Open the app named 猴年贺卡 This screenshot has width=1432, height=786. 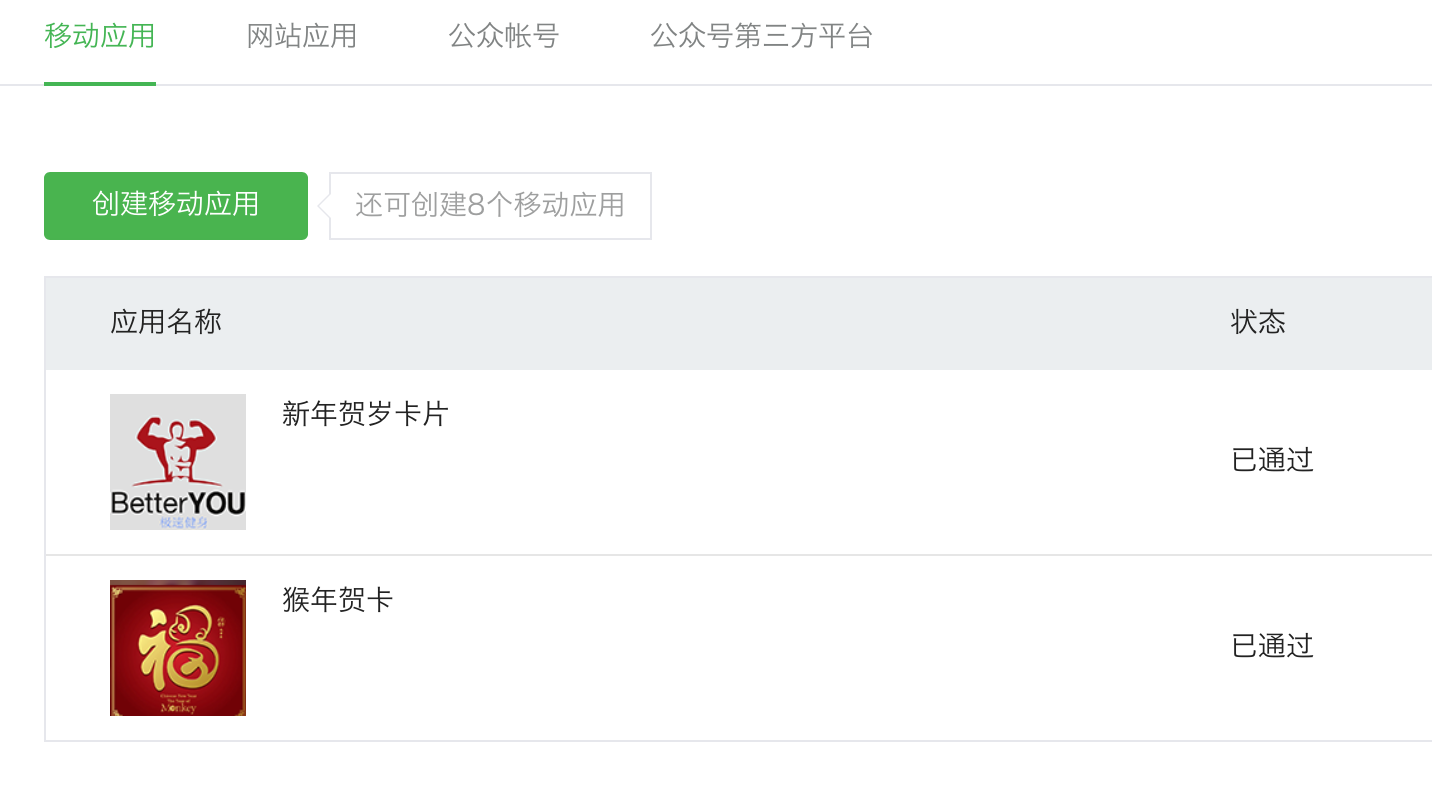pyautogui.click(x=338, y=600)
